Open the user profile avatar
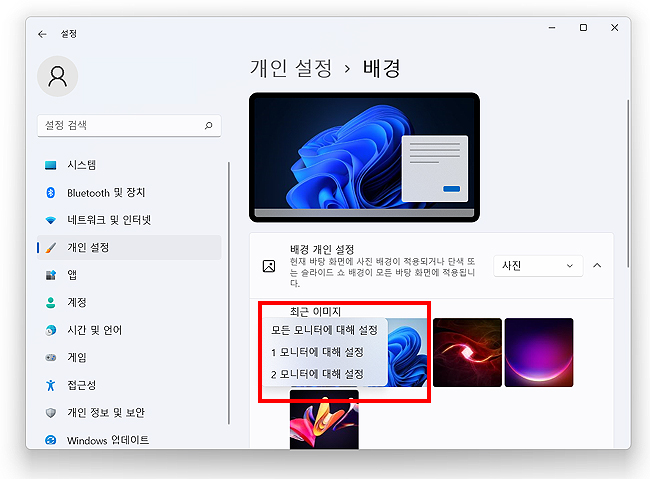The image size is (650, 479). (58, 76)
